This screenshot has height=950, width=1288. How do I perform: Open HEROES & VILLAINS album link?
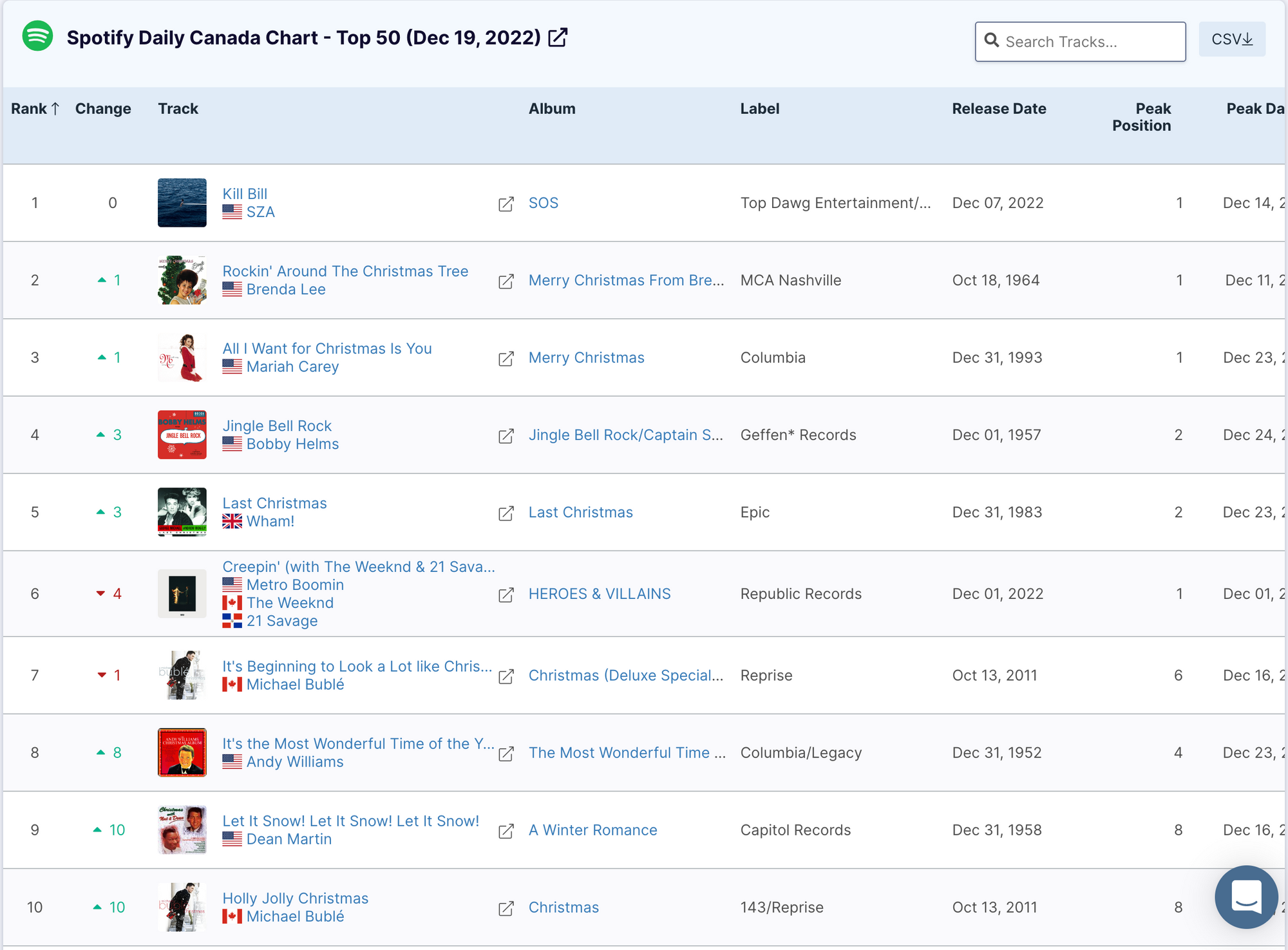click(x=600, y=594)
